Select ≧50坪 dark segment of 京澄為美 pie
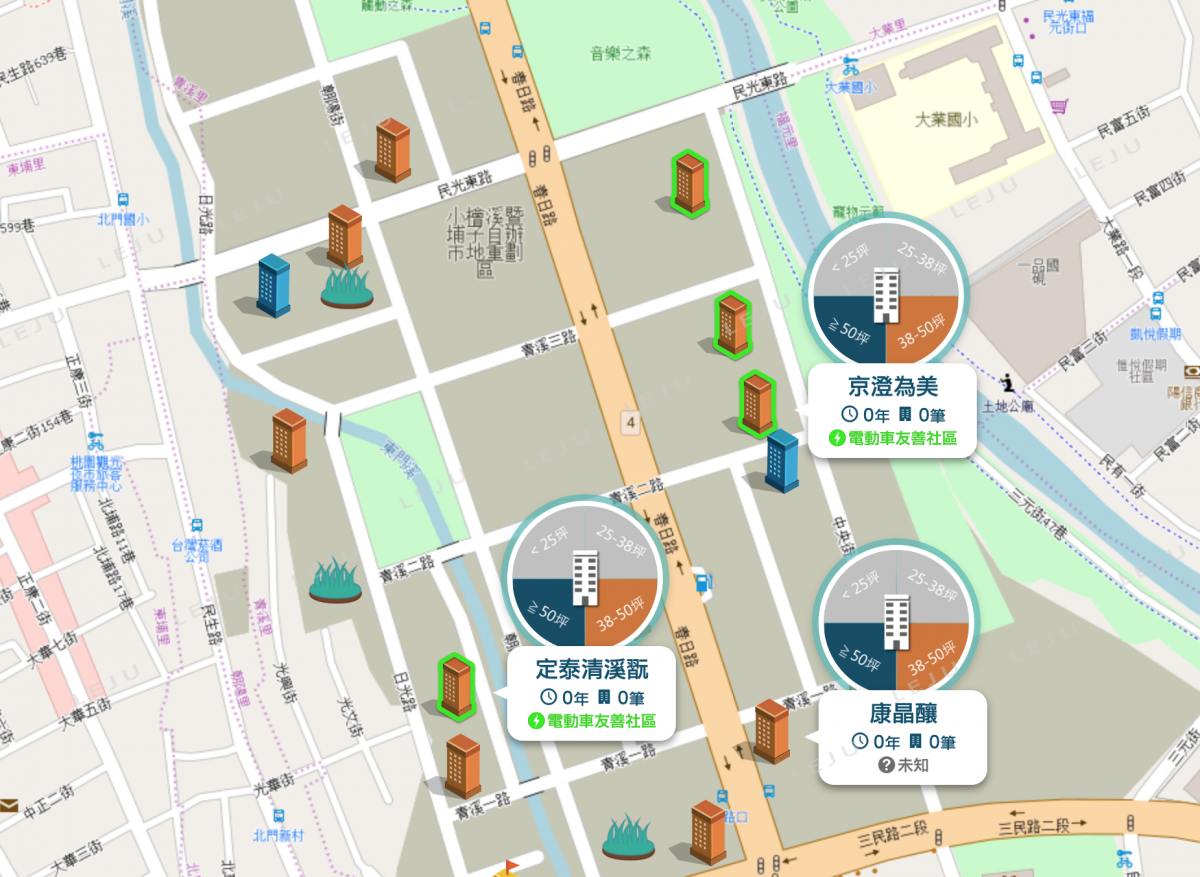1200x877 pixels. pos(850,332)
